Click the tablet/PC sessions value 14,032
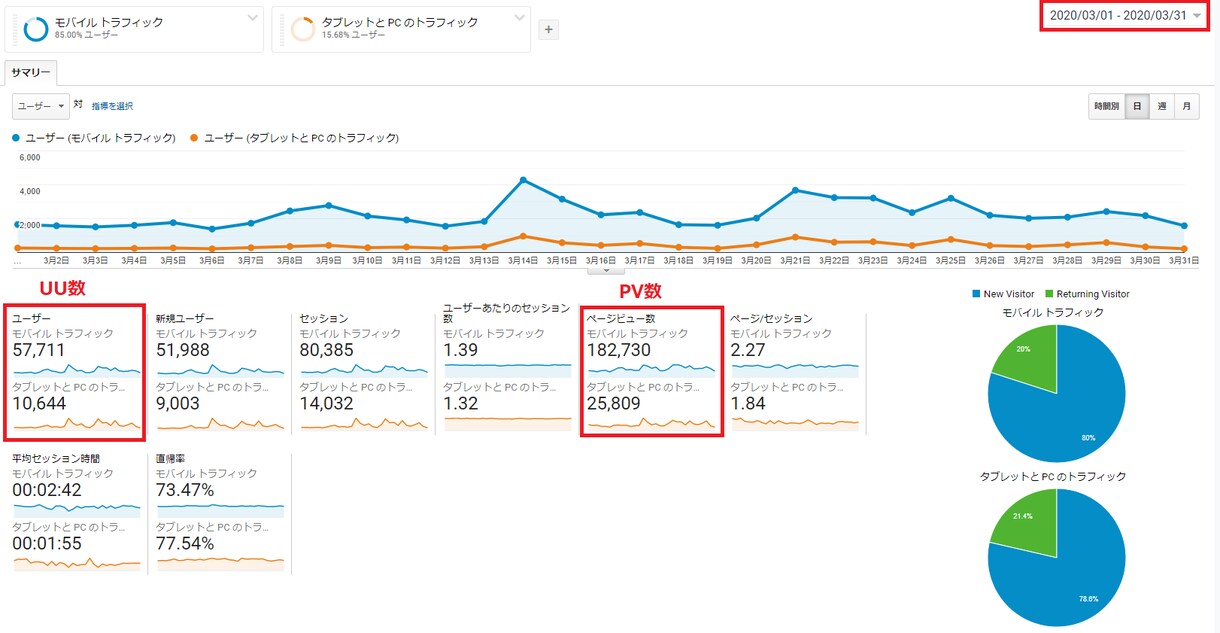 pos(327,404)
